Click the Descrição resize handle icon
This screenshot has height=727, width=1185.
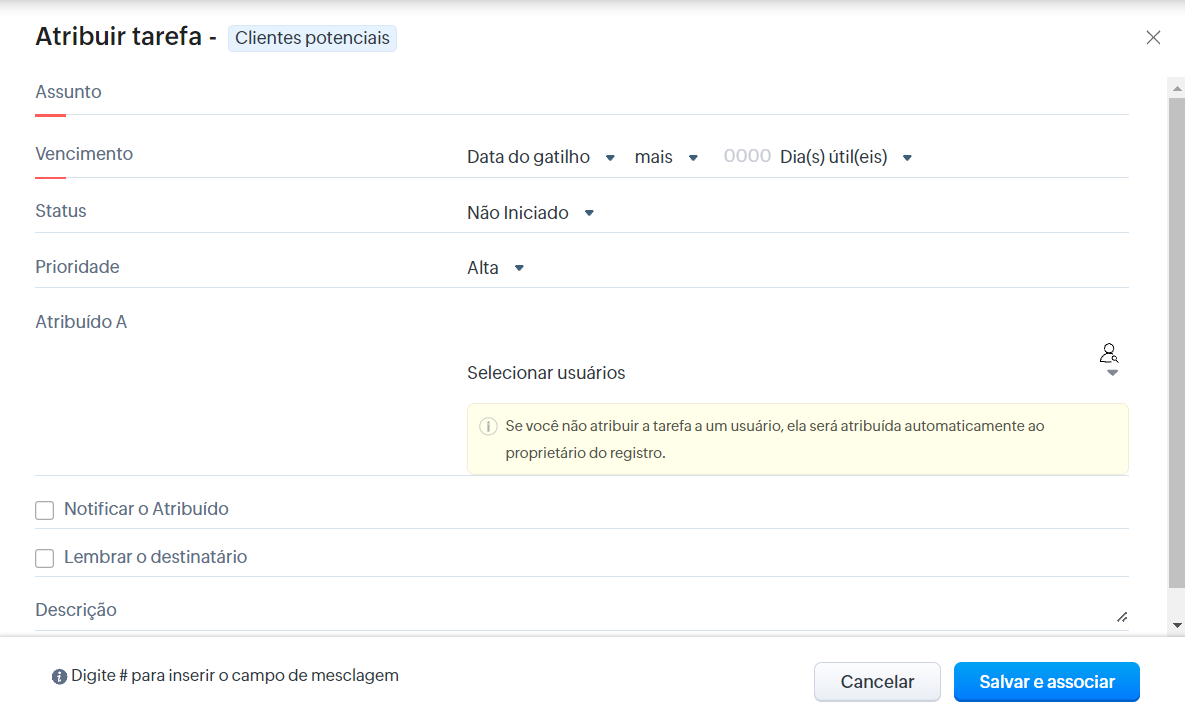pyautogui.click(x=1122, y=617)
